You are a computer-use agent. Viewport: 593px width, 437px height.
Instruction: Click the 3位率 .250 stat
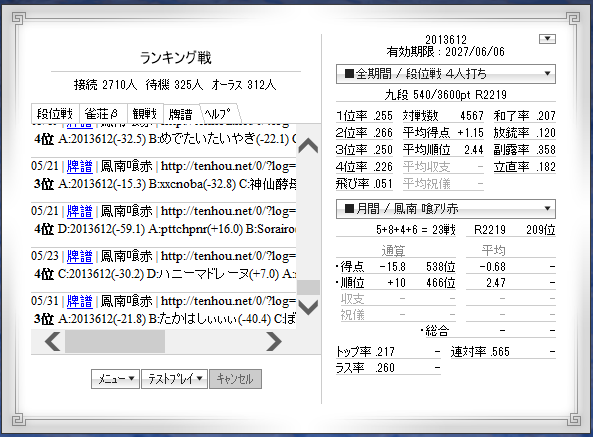364,150
